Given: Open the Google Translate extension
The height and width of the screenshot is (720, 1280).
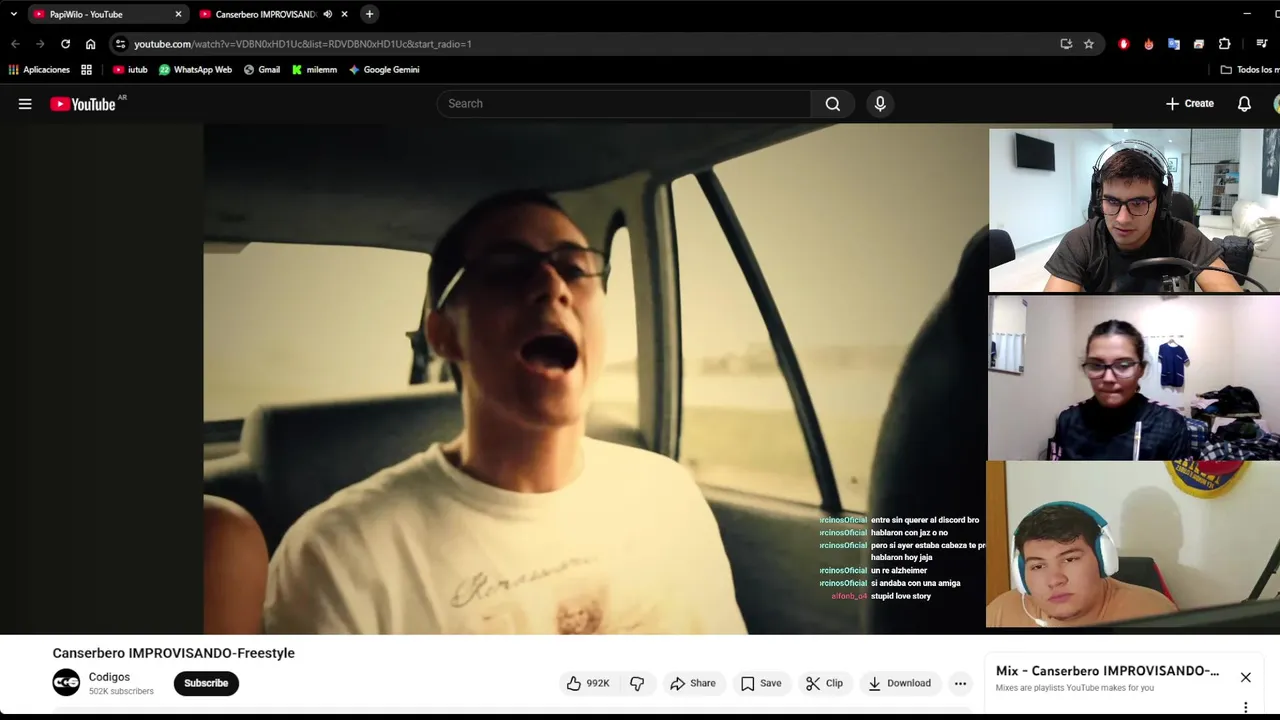Looking at the screenshot, I should pos(1174,44).
